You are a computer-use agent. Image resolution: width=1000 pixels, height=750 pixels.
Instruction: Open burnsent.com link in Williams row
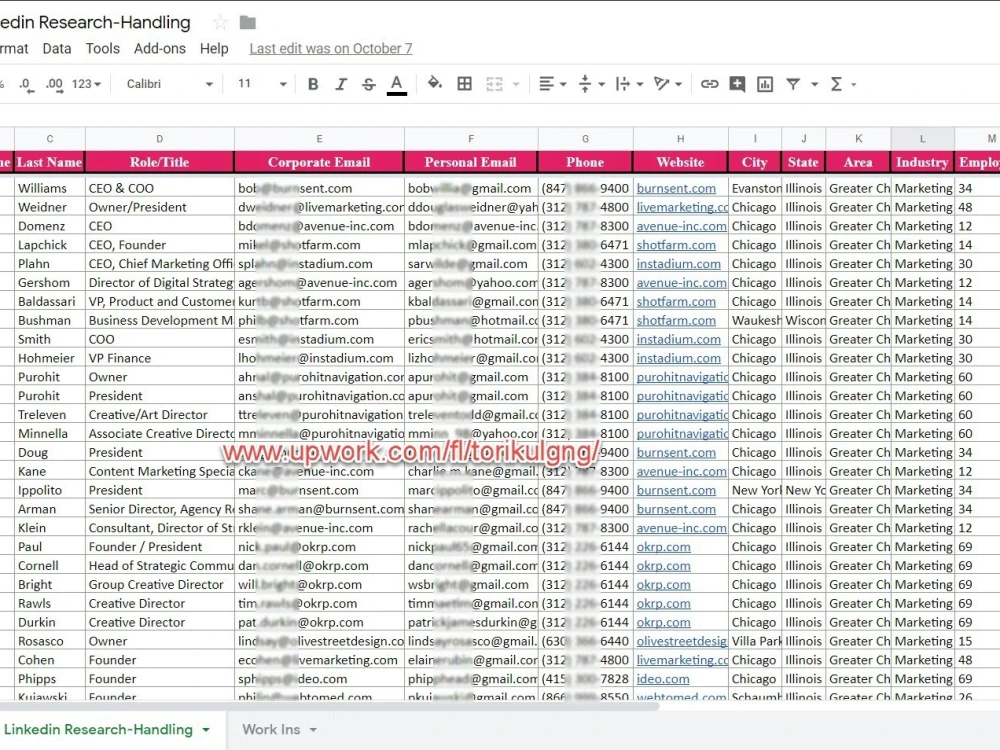click(676, 188)
